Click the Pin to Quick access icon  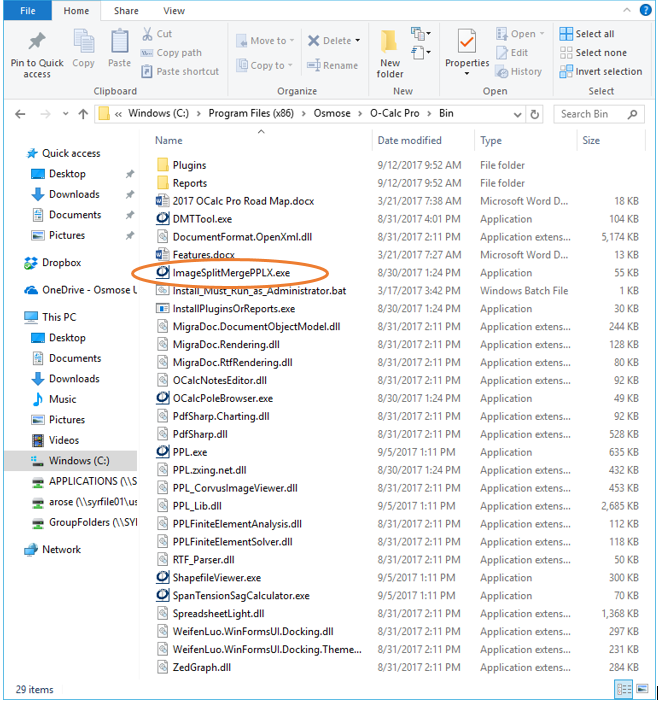(37, 41)
